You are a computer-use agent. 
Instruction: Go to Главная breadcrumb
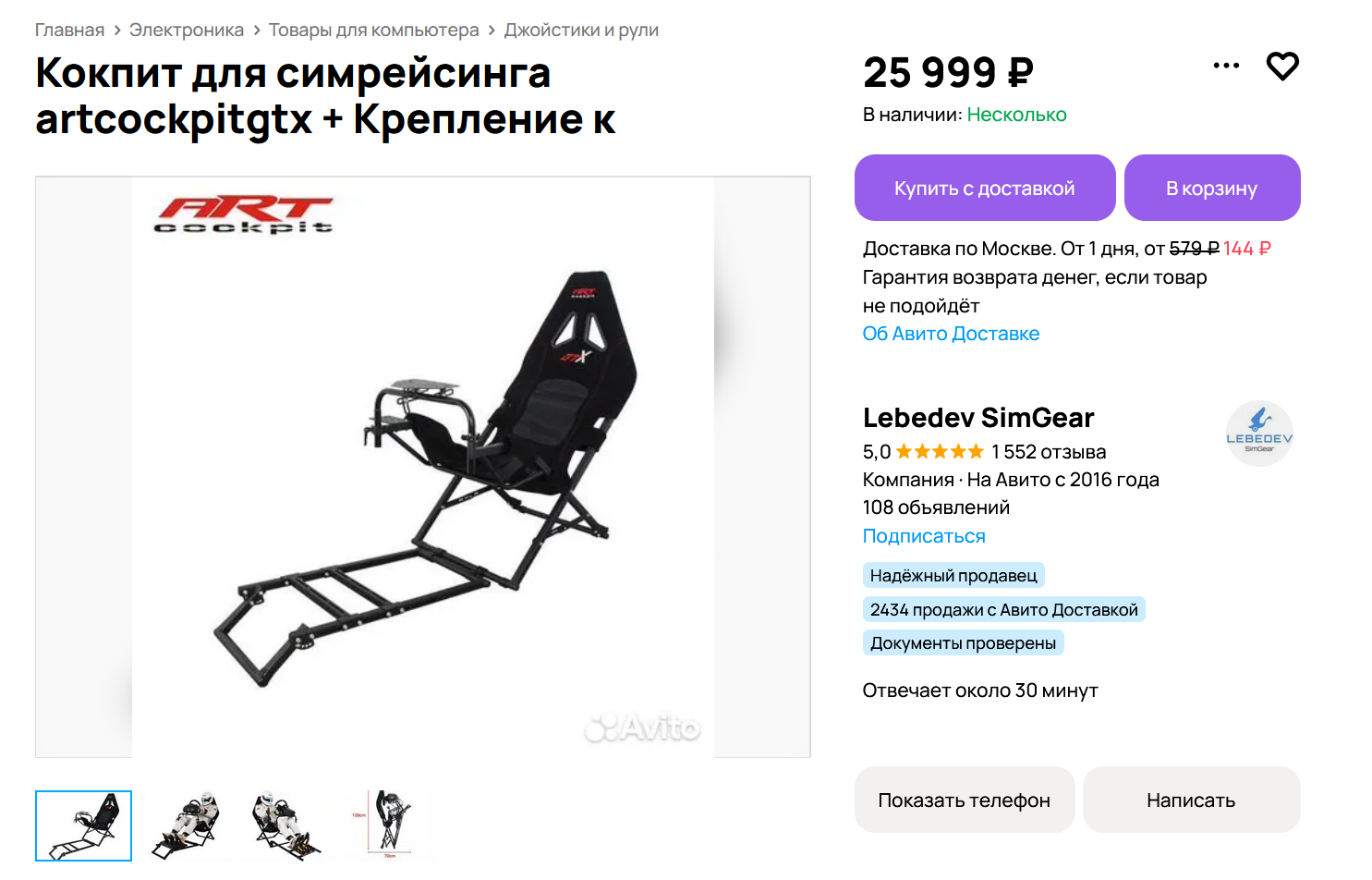pyautogui.click(x=69, y=30)
